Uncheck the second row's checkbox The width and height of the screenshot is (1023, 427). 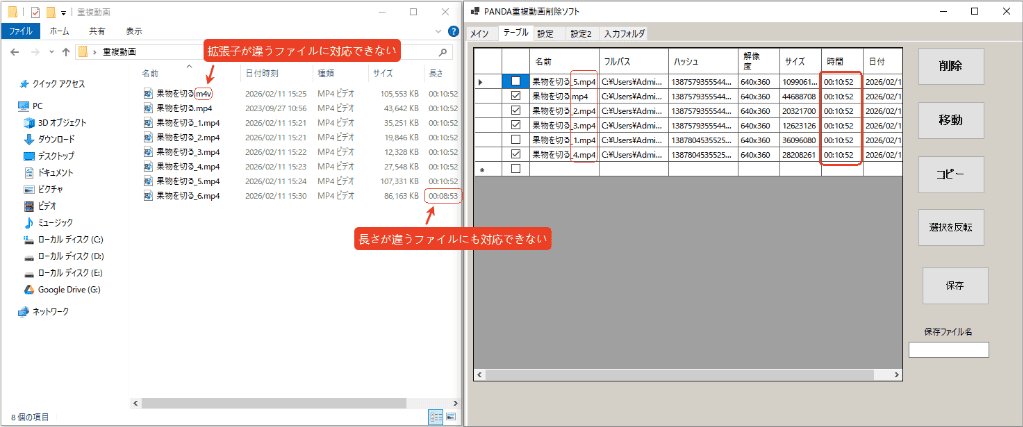(x=515, y=96)
